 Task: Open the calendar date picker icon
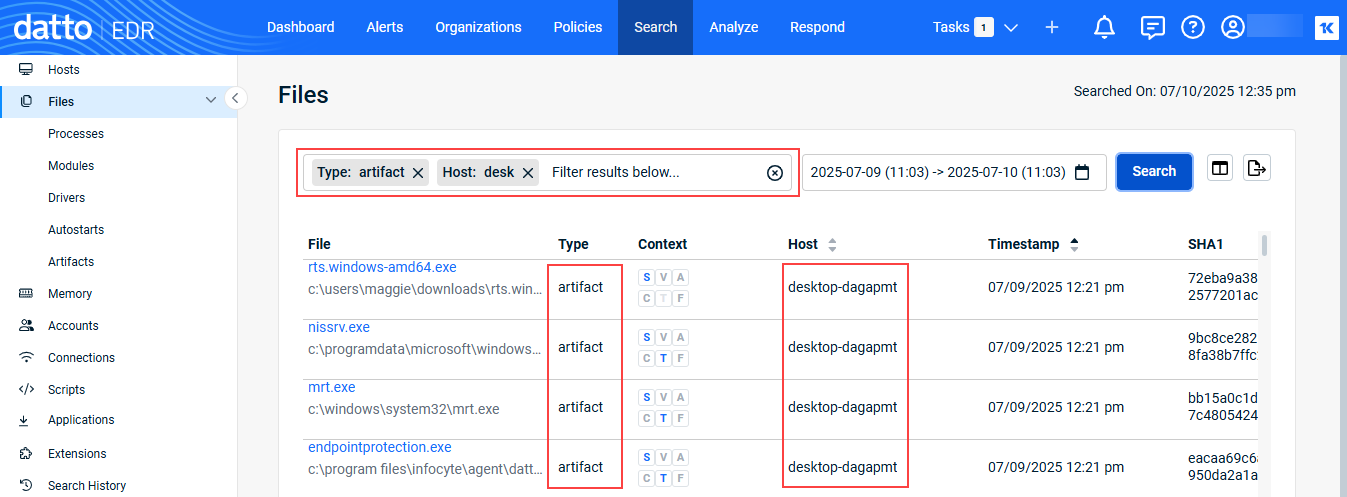coord(1082,172)
